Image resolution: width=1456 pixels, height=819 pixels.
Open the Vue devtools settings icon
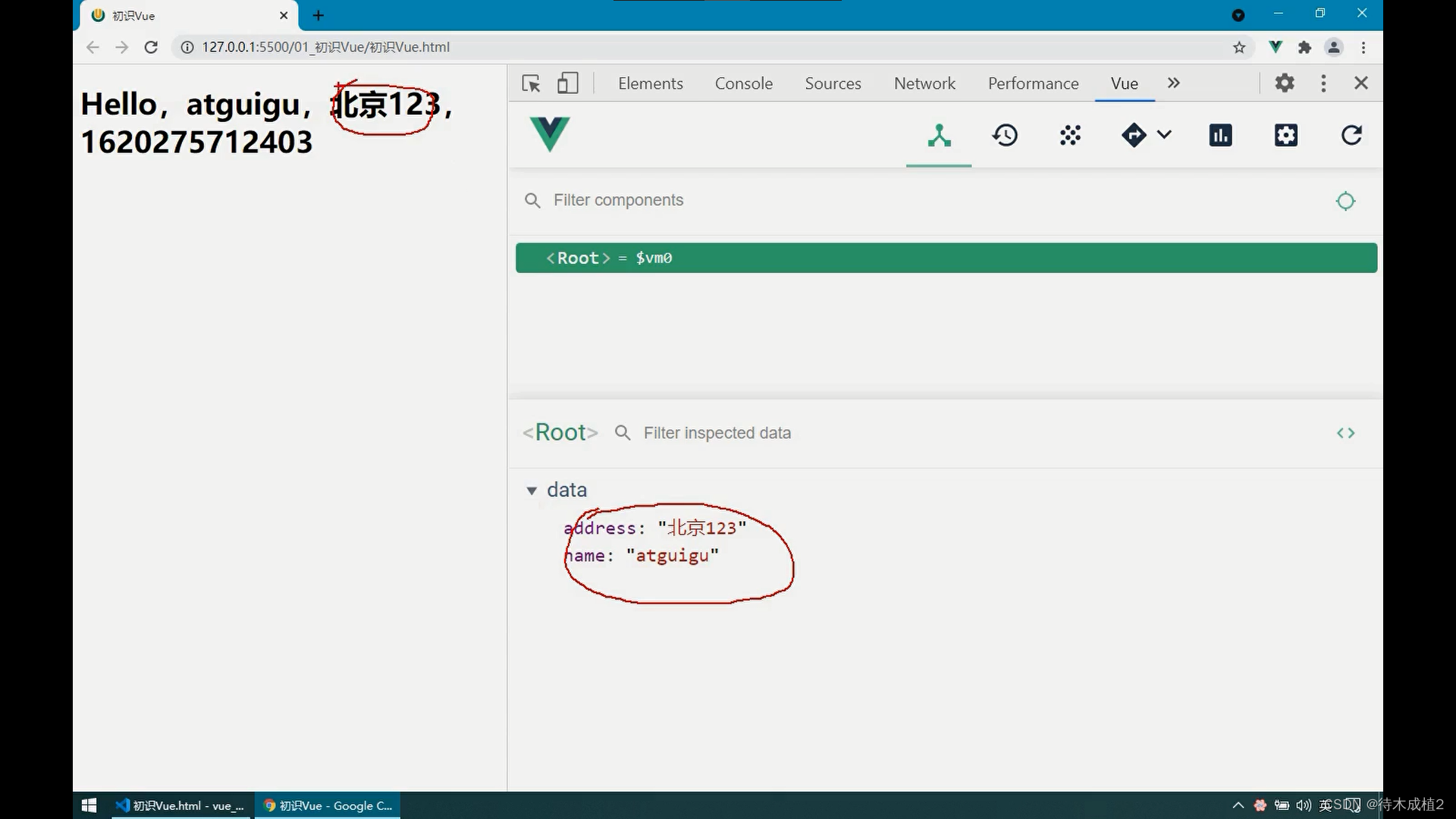pos(1285,136)
